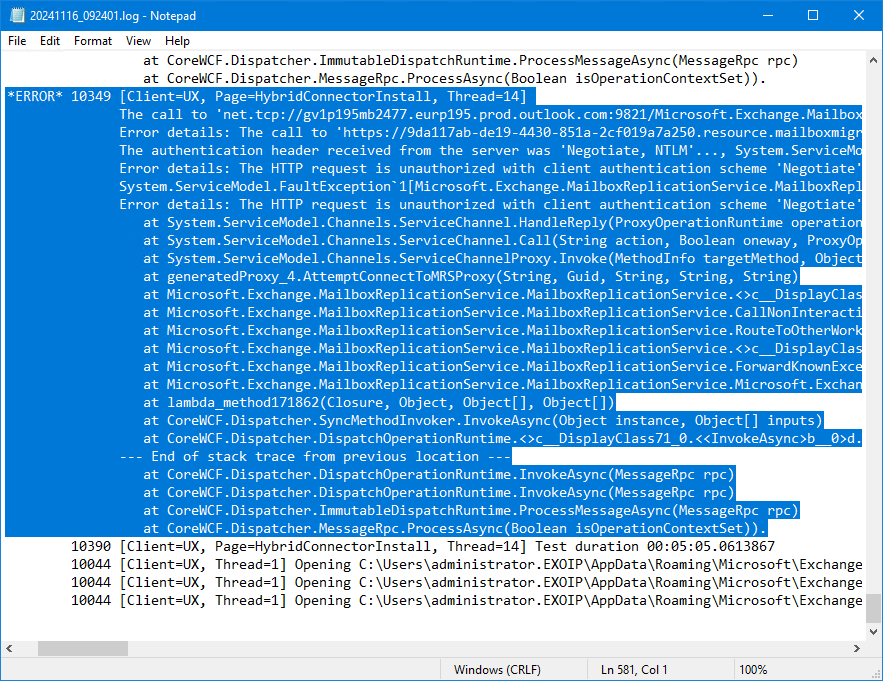Image resolution: width=883 pixels, height=681 pixels.
Task: Click the vertical scrollbar down arrow
Action: 873,632
